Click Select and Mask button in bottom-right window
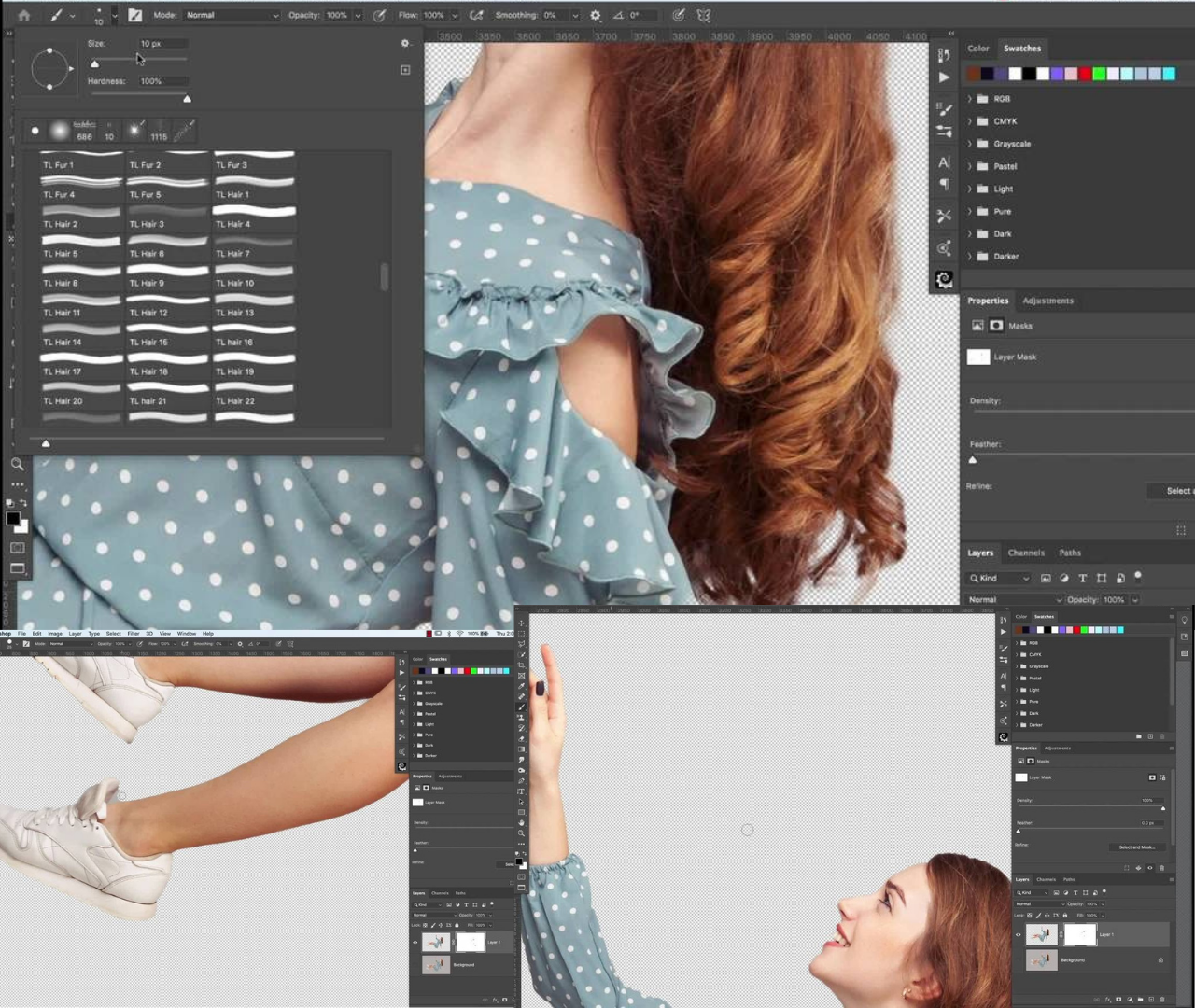The image size is (1195, 1008). coord(1136,847)
